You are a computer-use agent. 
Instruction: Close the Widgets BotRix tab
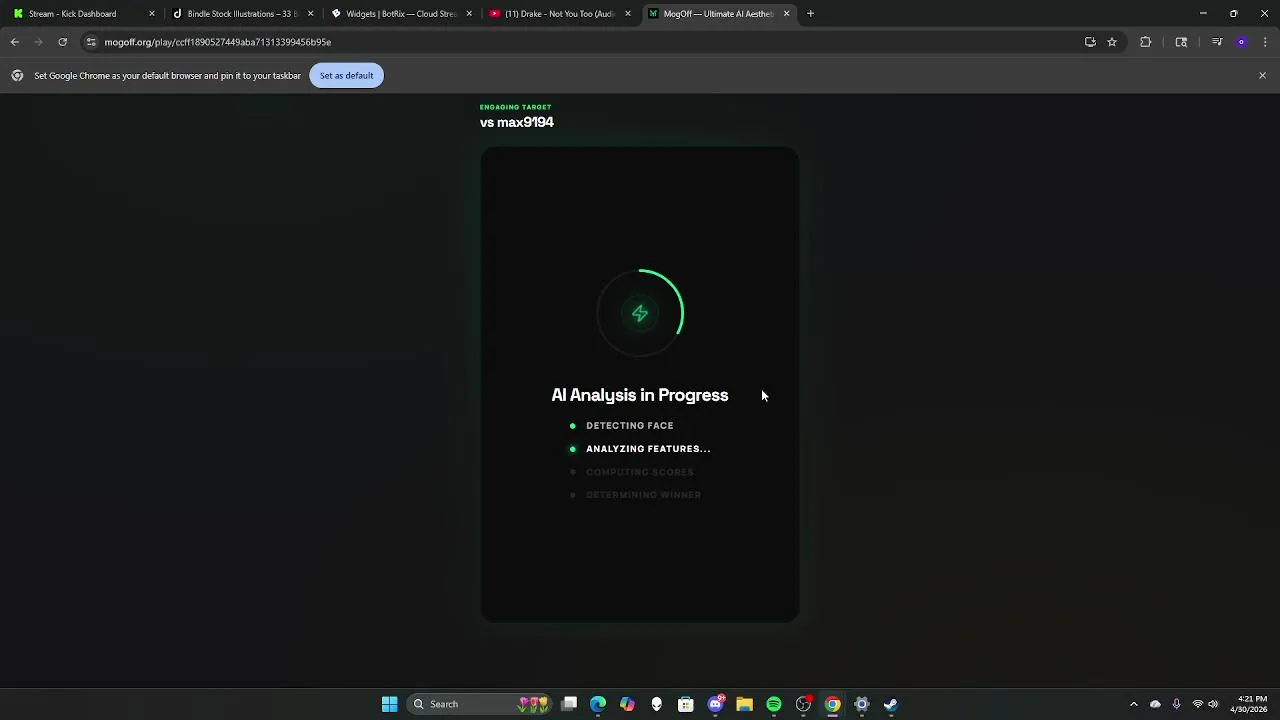(469, 14)
